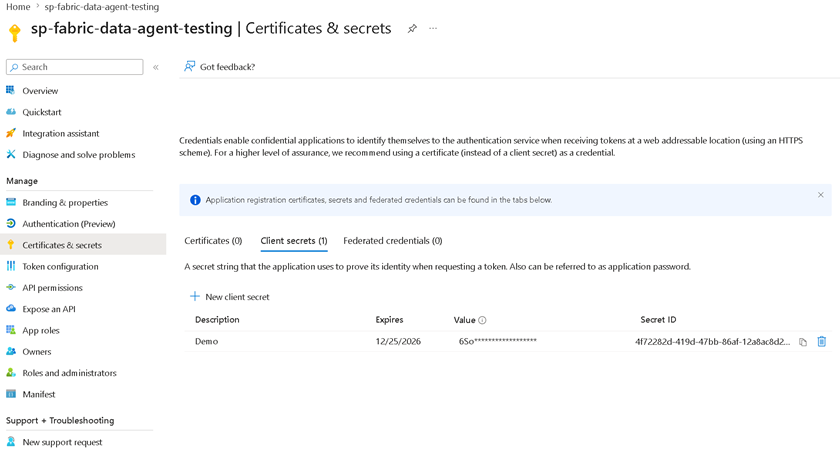Open Expose an API page
This screenshot has width=840, height=453.
pos(49,309)
